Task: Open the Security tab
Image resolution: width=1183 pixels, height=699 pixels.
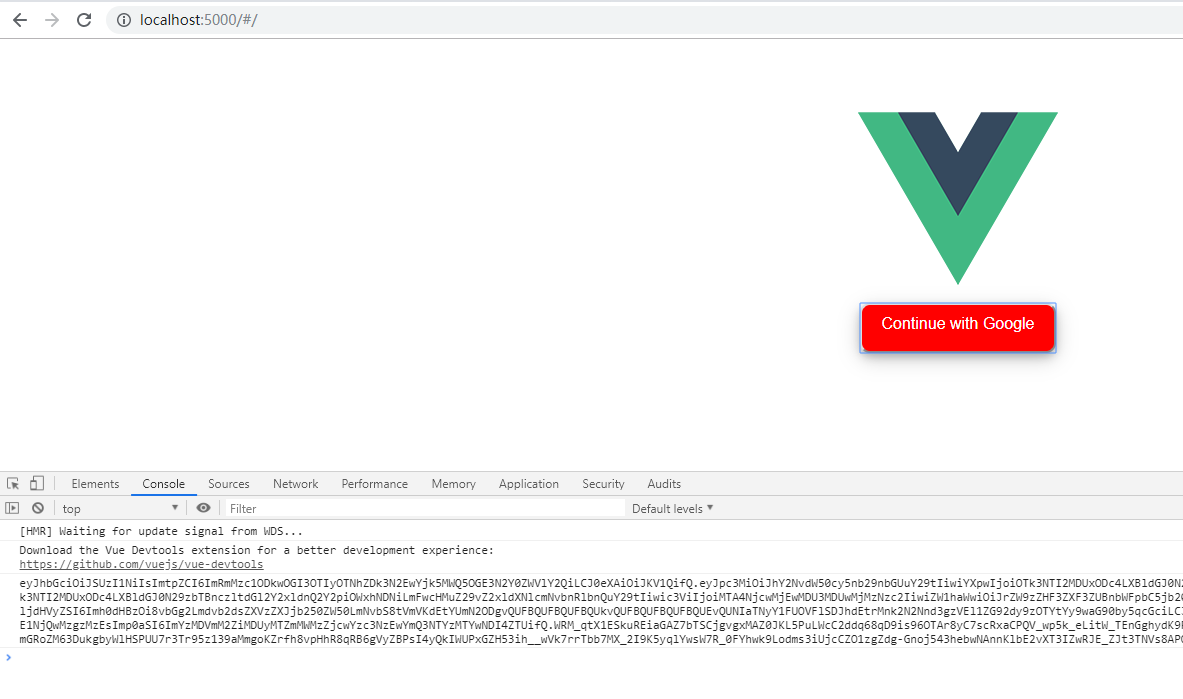Action: [604, 484]
